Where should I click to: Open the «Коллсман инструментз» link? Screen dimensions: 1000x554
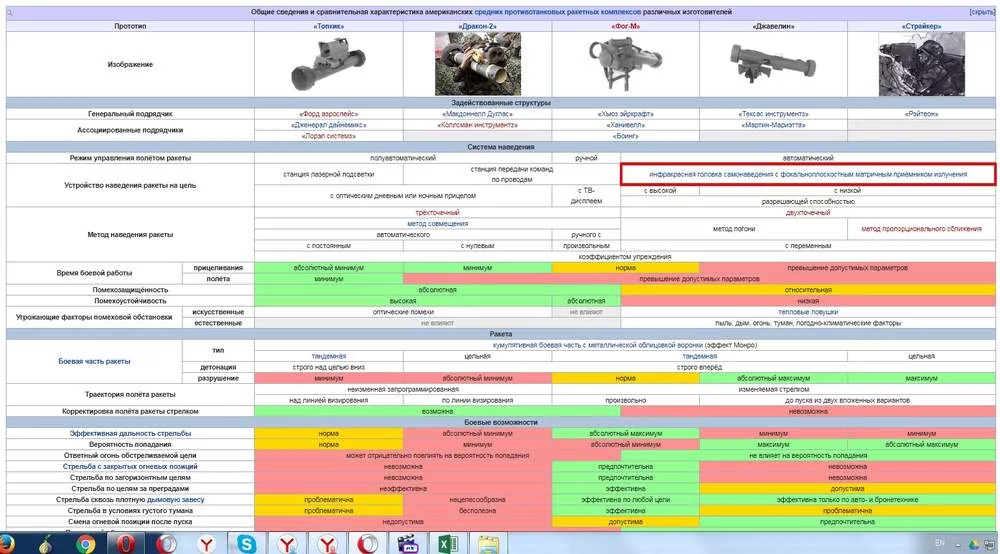tap(477, 125)
